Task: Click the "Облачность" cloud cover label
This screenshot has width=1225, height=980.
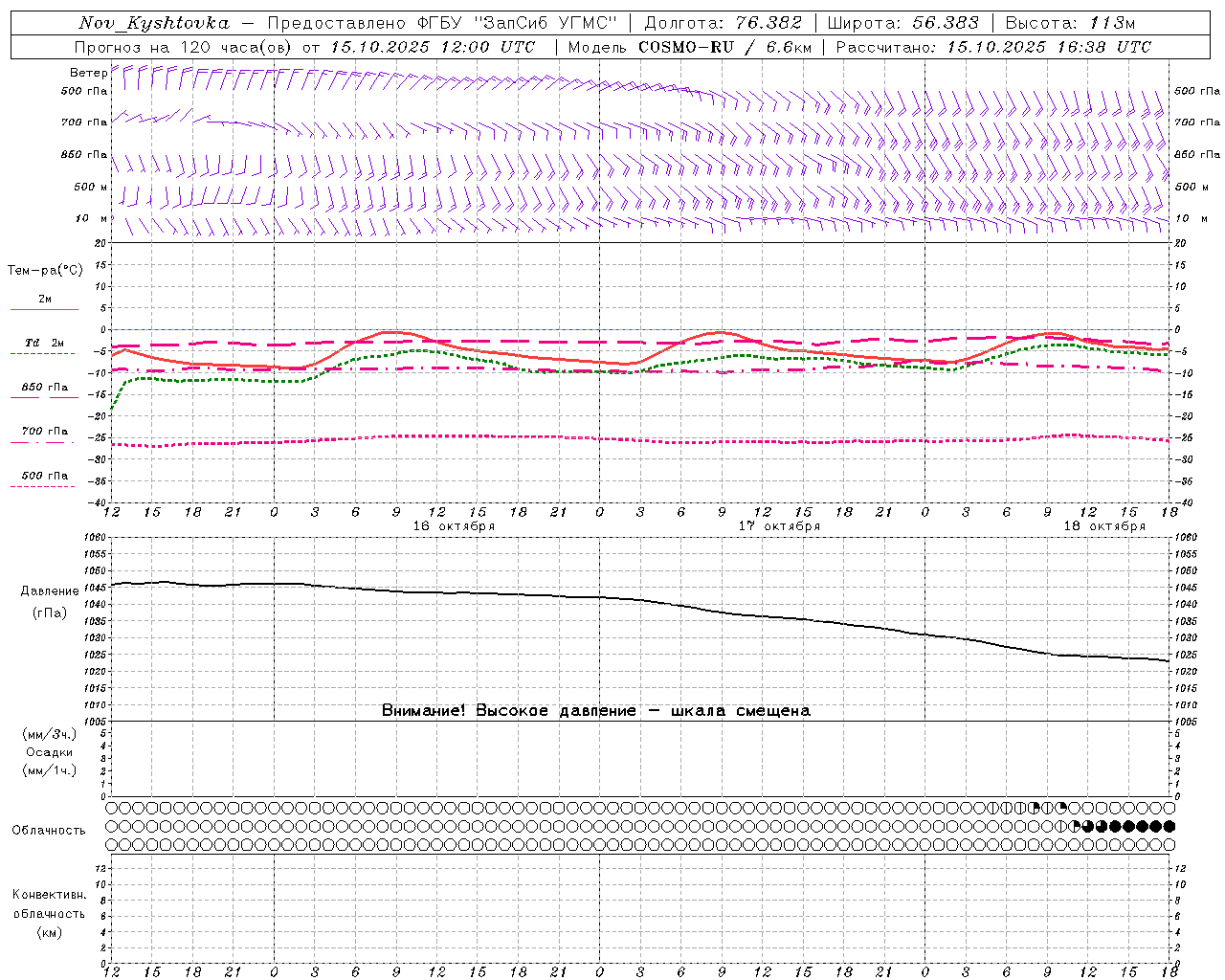Action: 49,831
